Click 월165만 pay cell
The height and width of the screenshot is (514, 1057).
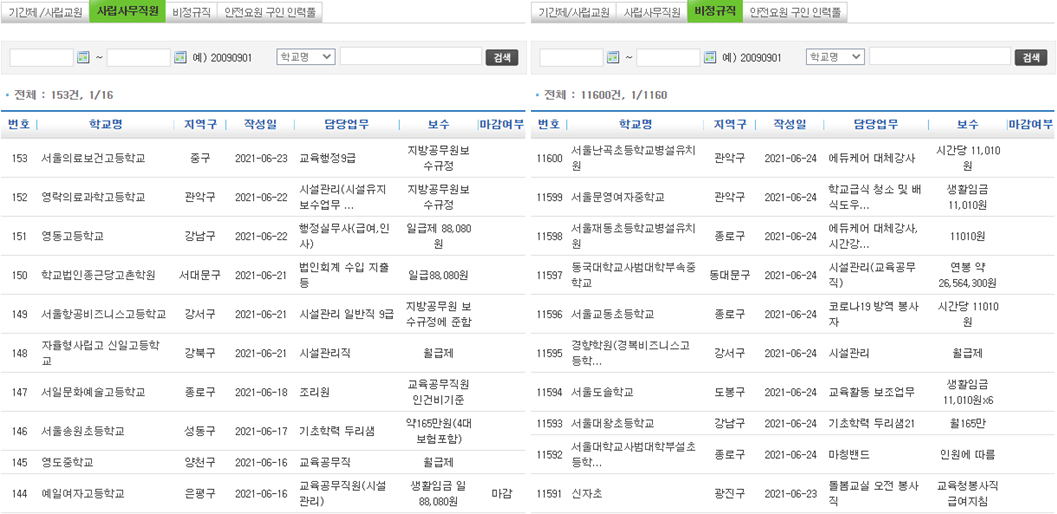966,424
